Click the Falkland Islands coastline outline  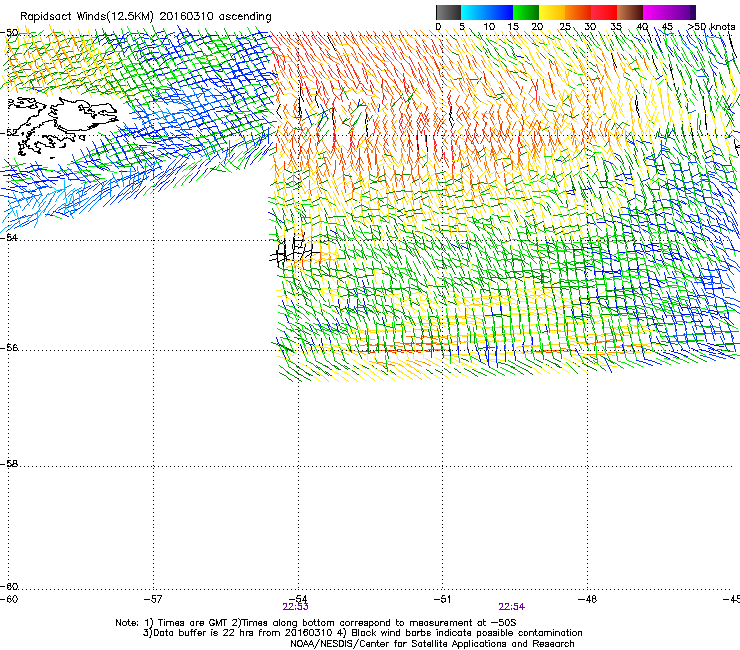(x=63, y=126)
